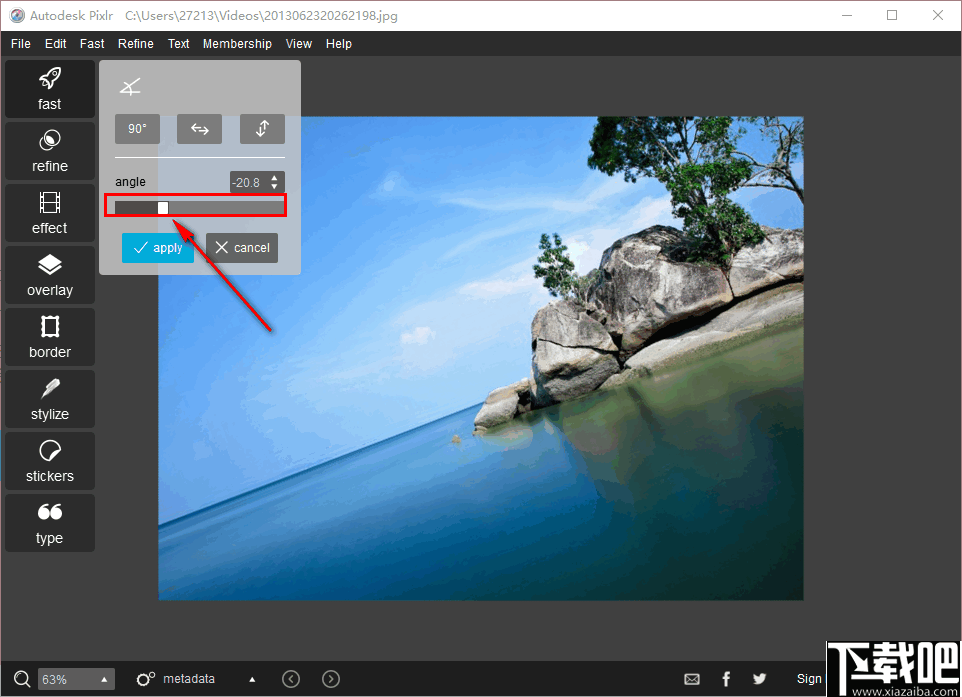962x697 pixels.
Task: Open the 63% zoom level dropdown
Action: pos(77,679)
